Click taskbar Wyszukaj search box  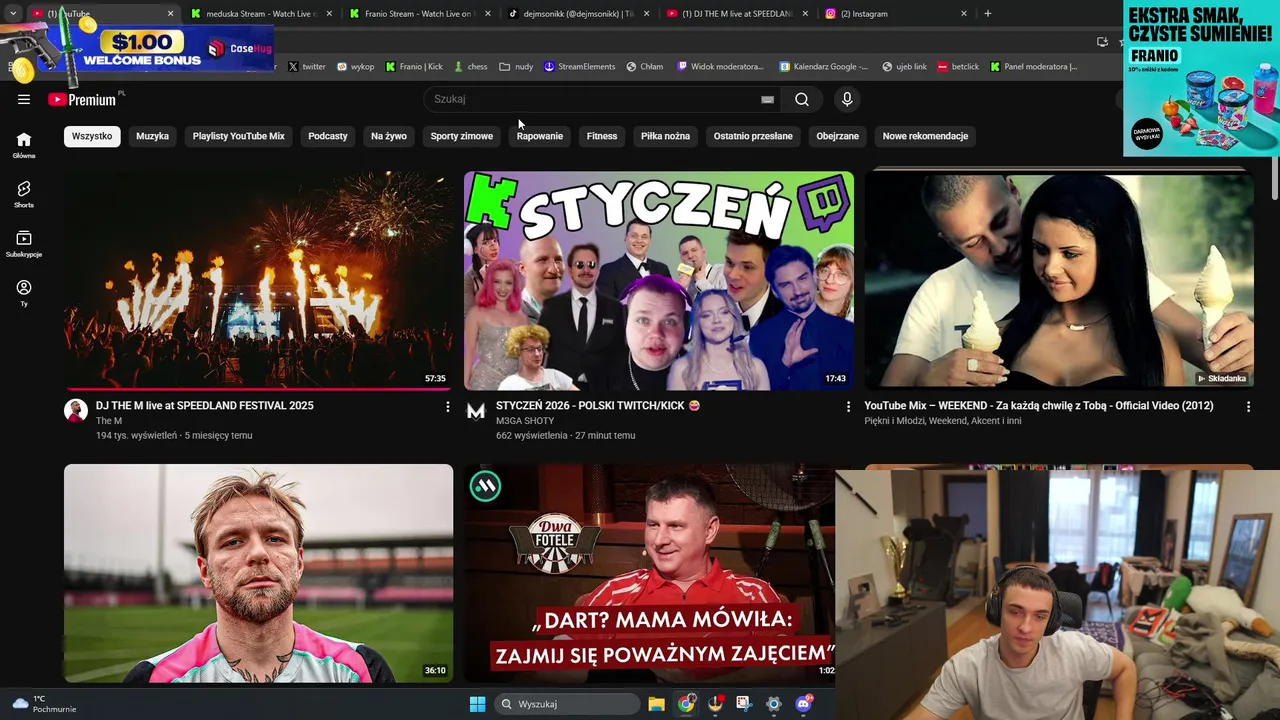coord(567,704)
